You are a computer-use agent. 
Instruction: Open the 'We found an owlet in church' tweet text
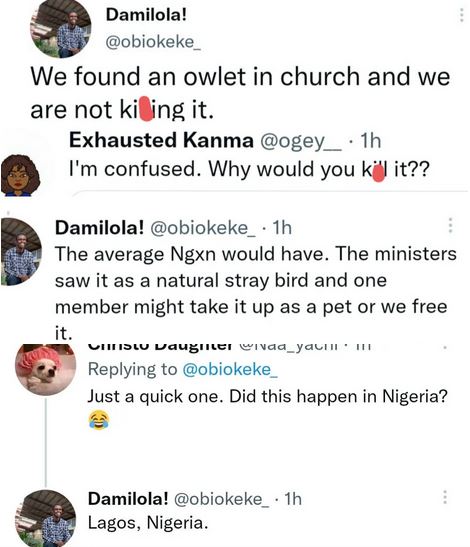tap(240, 92)
